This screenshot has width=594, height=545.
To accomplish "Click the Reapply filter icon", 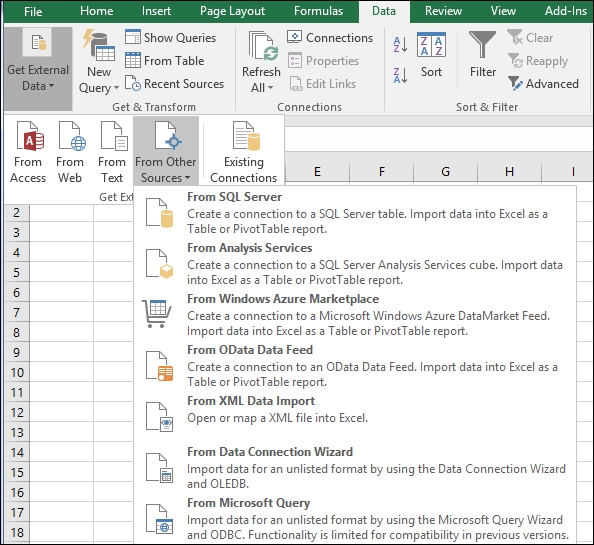I will pyautogui.click(x=515, y=61).
